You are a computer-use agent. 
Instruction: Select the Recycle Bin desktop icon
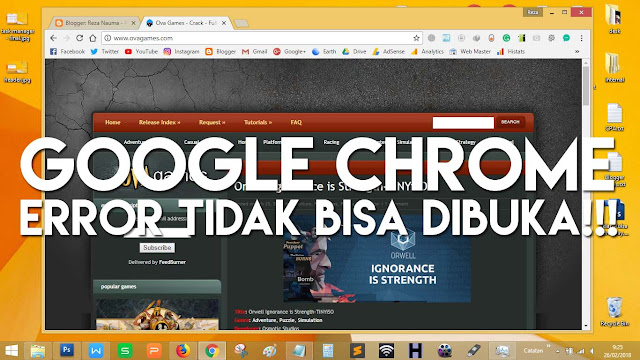click(614, 311)
